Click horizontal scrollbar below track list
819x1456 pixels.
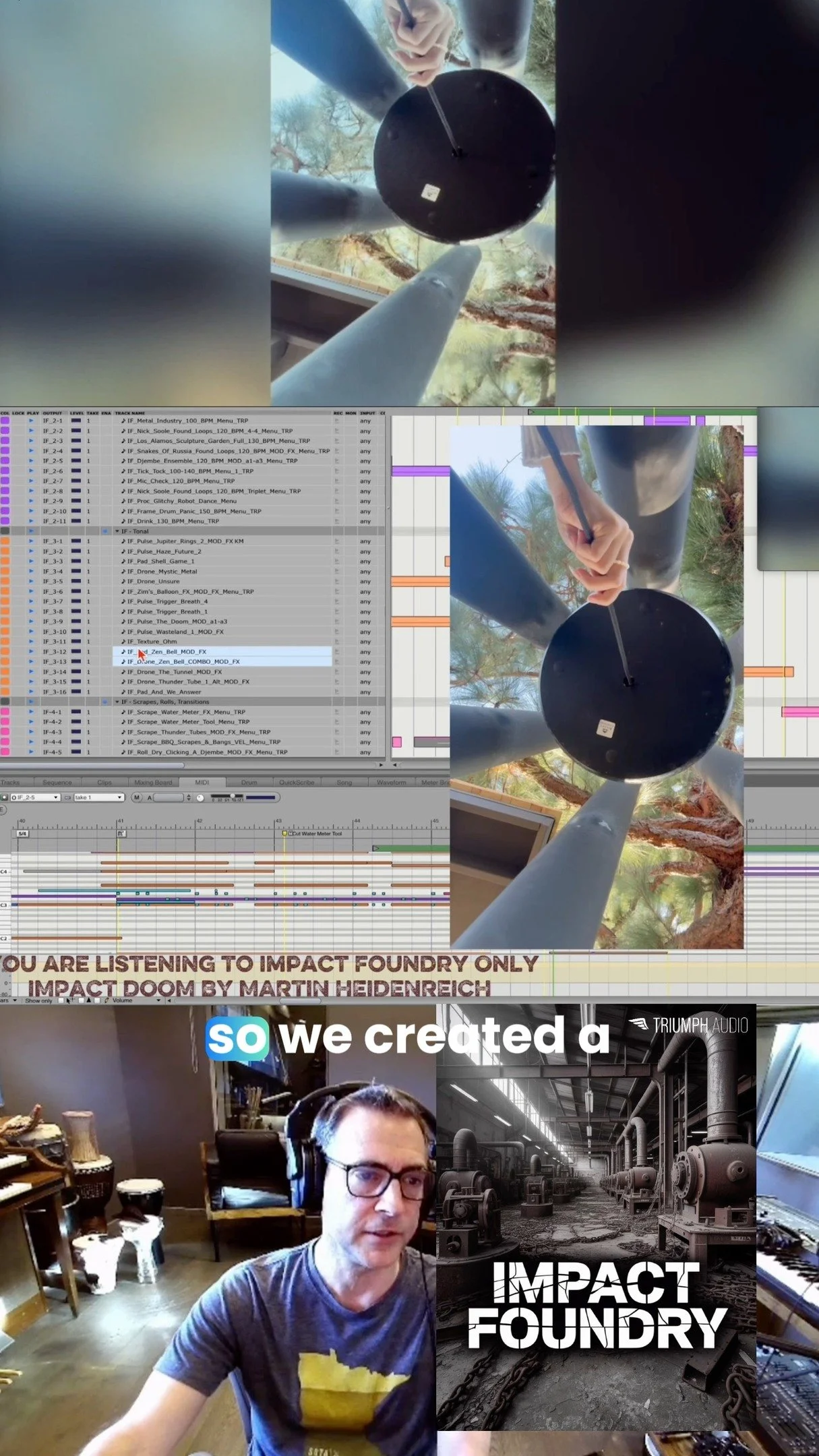92,765
